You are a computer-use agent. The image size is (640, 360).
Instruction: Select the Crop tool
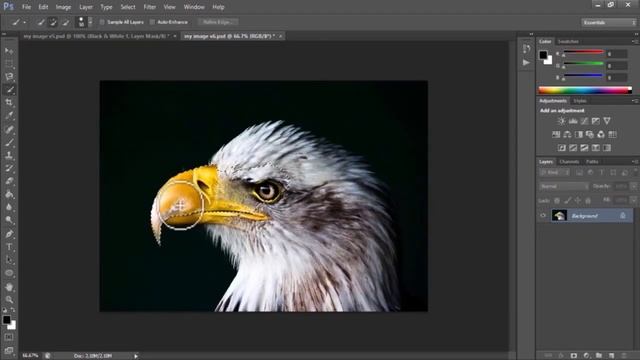tap(9, 102)
